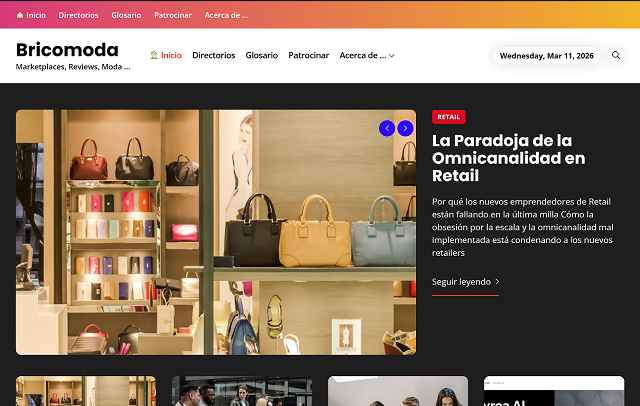Select Glosario in the main navigation
The width and height of the screenshot is (640, 406).
(262, 55)
